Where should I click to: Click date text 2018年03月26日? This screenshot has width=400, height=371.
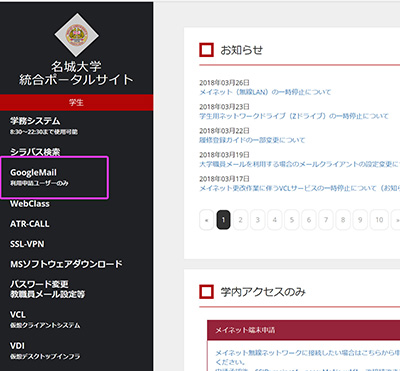(224, 83)
